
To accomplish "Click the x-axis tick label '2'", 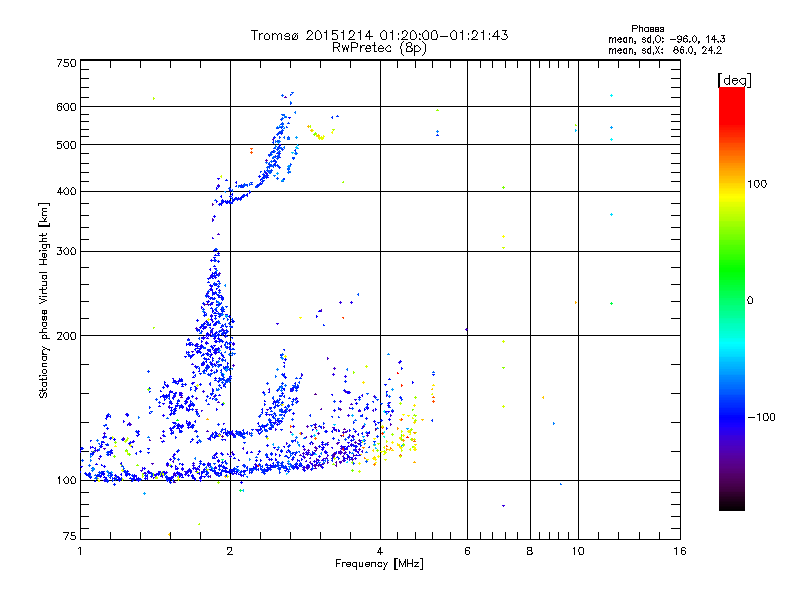I will point(230,551).
